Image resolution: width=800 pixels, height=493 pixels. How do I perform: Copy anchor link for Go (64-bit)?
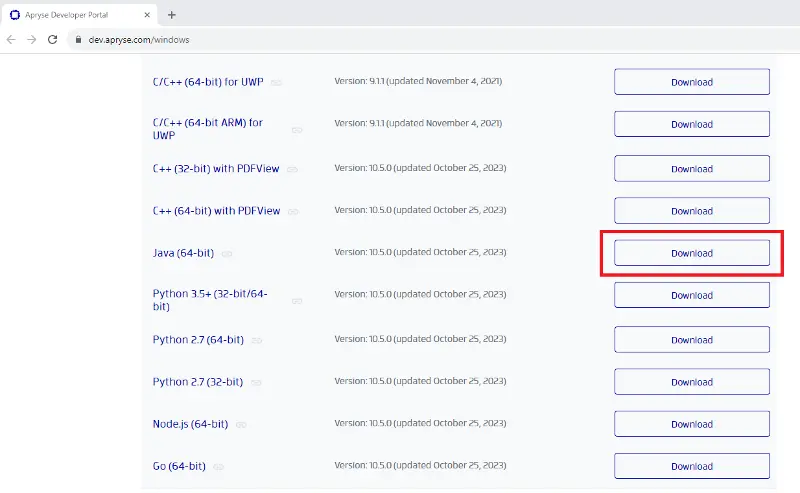pyautogui.click(x=218, y=467)
